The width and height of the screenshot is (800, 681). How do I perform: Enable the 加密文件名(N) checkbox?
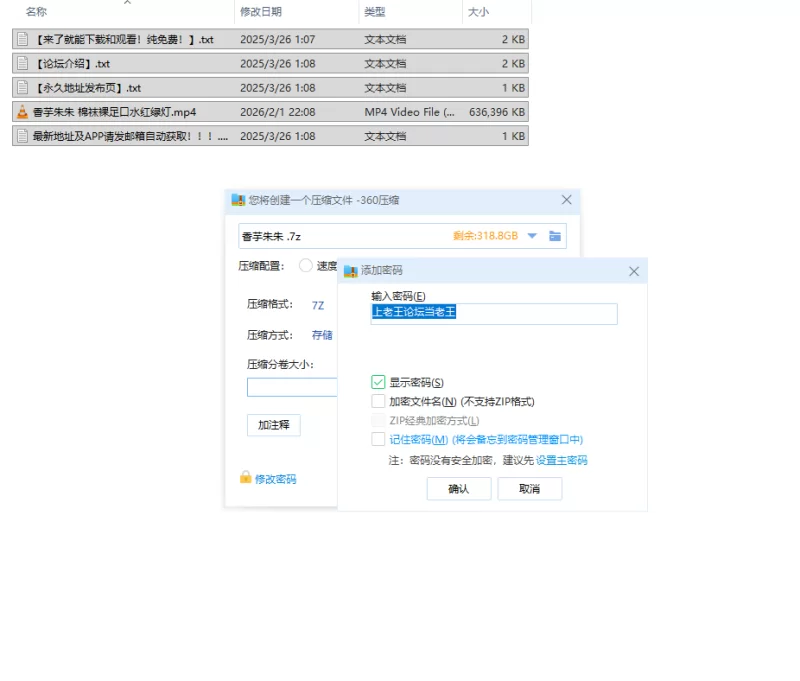click(x=378, y=401)
